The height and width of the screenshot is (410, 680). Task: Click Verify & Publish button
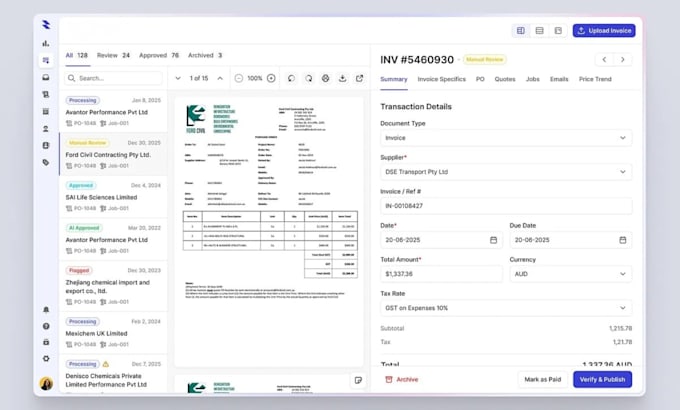(x=602, y=379)
